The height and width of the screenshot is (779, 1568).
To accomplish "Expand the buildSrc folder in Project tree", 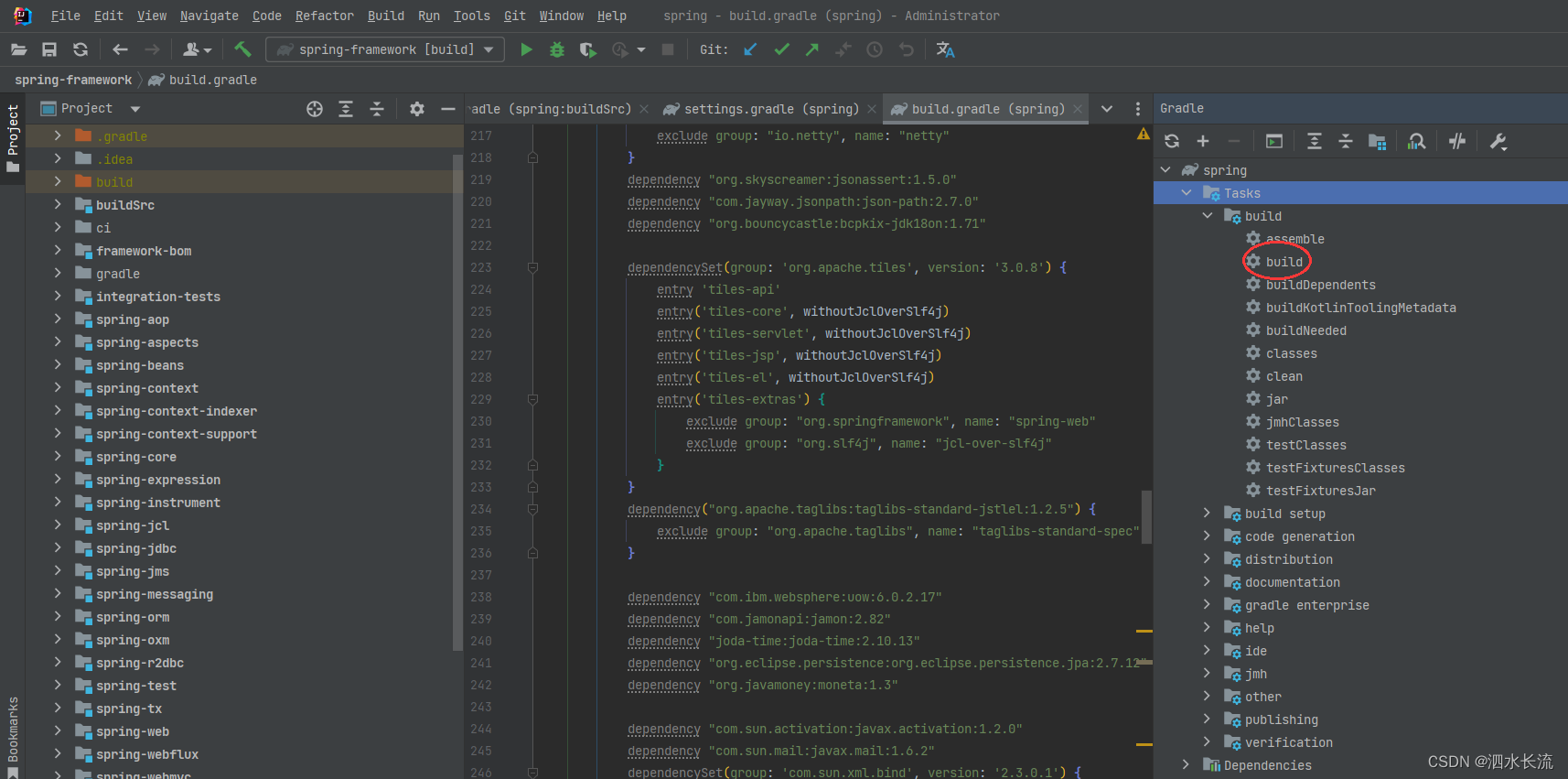I will point(58,204).
